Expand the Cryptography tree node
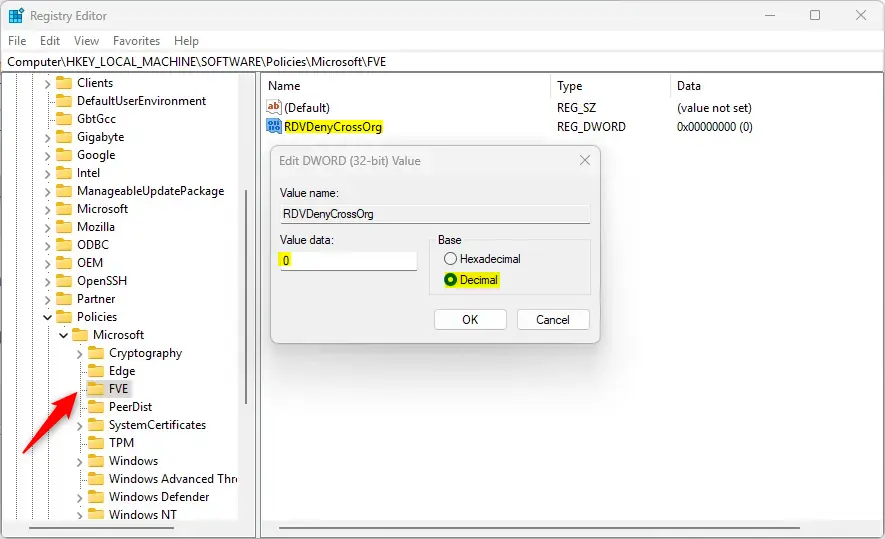The image size is (885, 539). click(80, 354)
